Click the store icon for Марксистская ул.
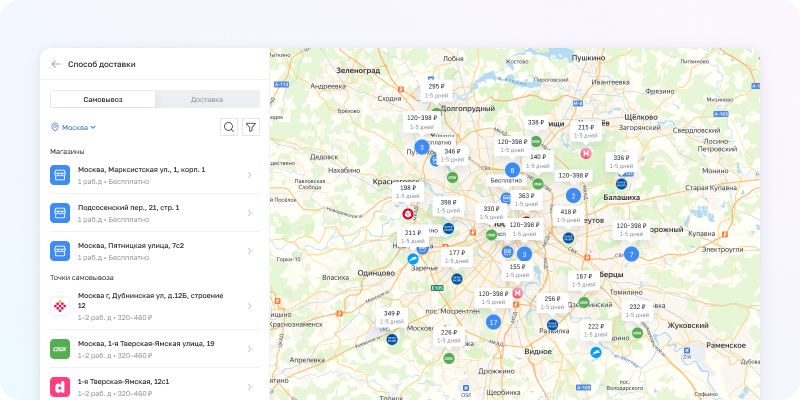This screenshot has height=400, width=800. pos(60,175)
